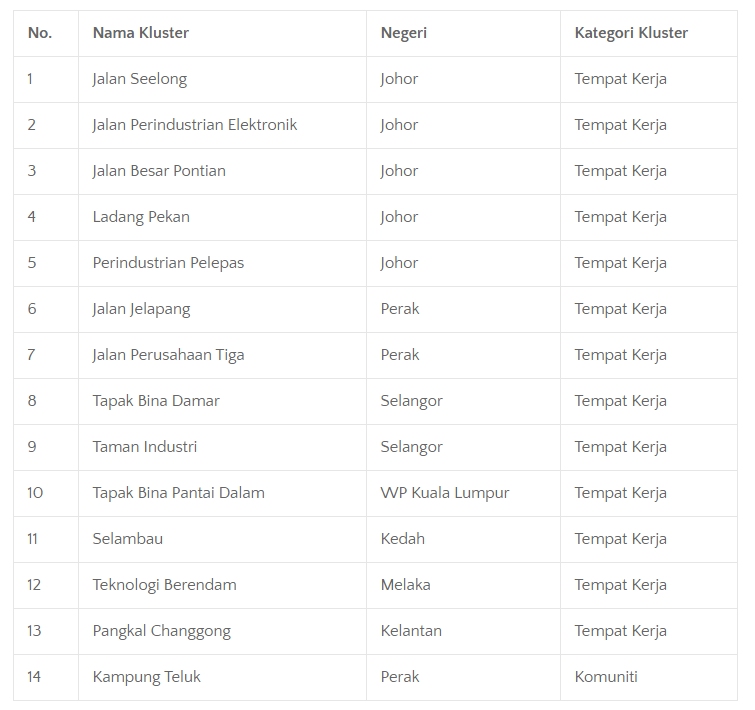Click the "Negeri" column header
755x710 pixels.
coord(404,33)
